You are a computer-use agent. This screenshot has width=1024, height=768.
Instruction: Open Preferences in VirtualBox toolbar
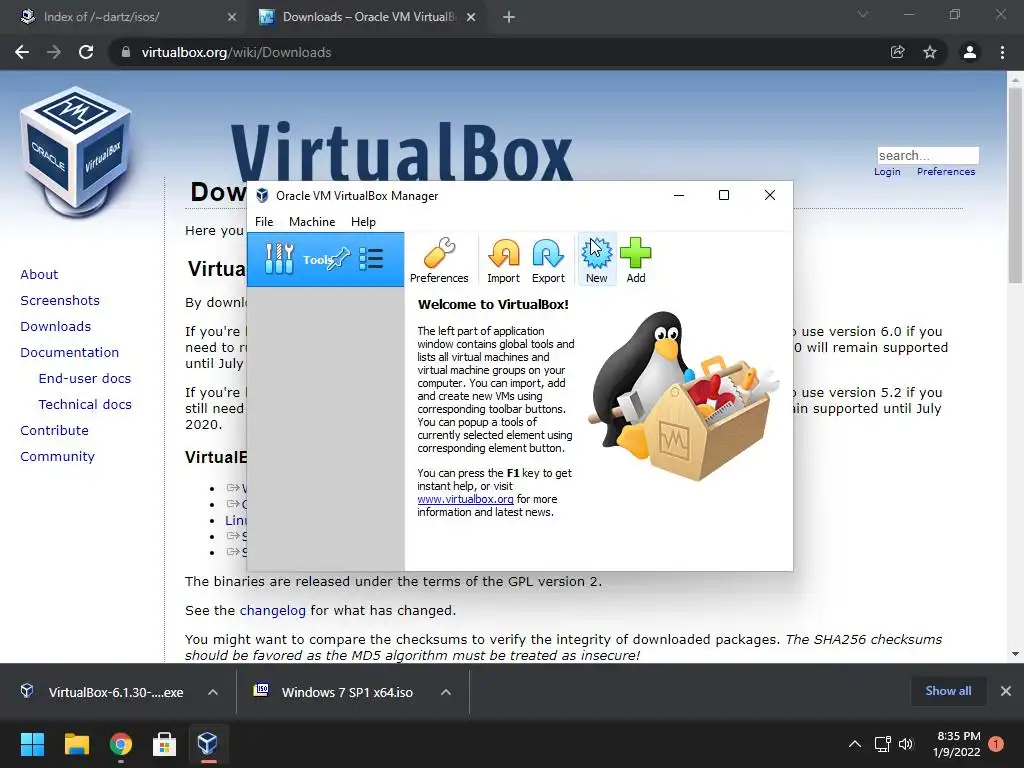[x=439, y=260]
